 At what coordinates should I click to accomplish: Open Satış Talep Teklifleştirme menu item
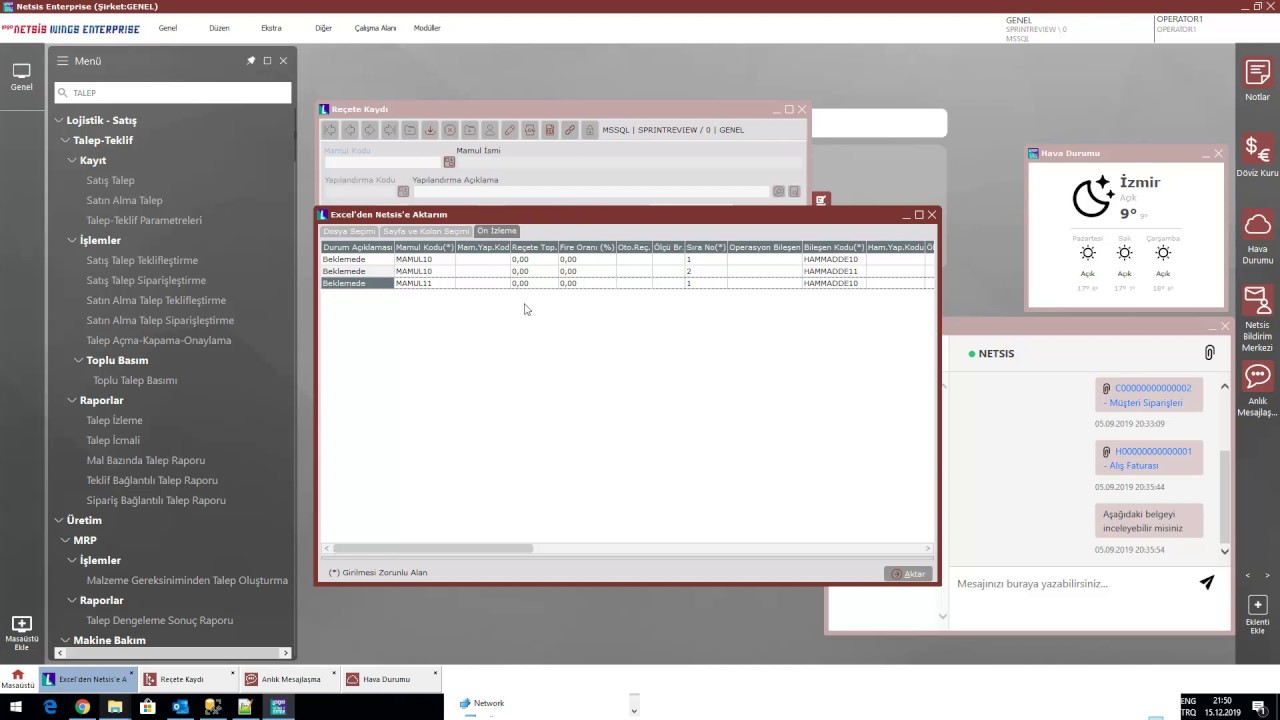[x=142, y=260]
